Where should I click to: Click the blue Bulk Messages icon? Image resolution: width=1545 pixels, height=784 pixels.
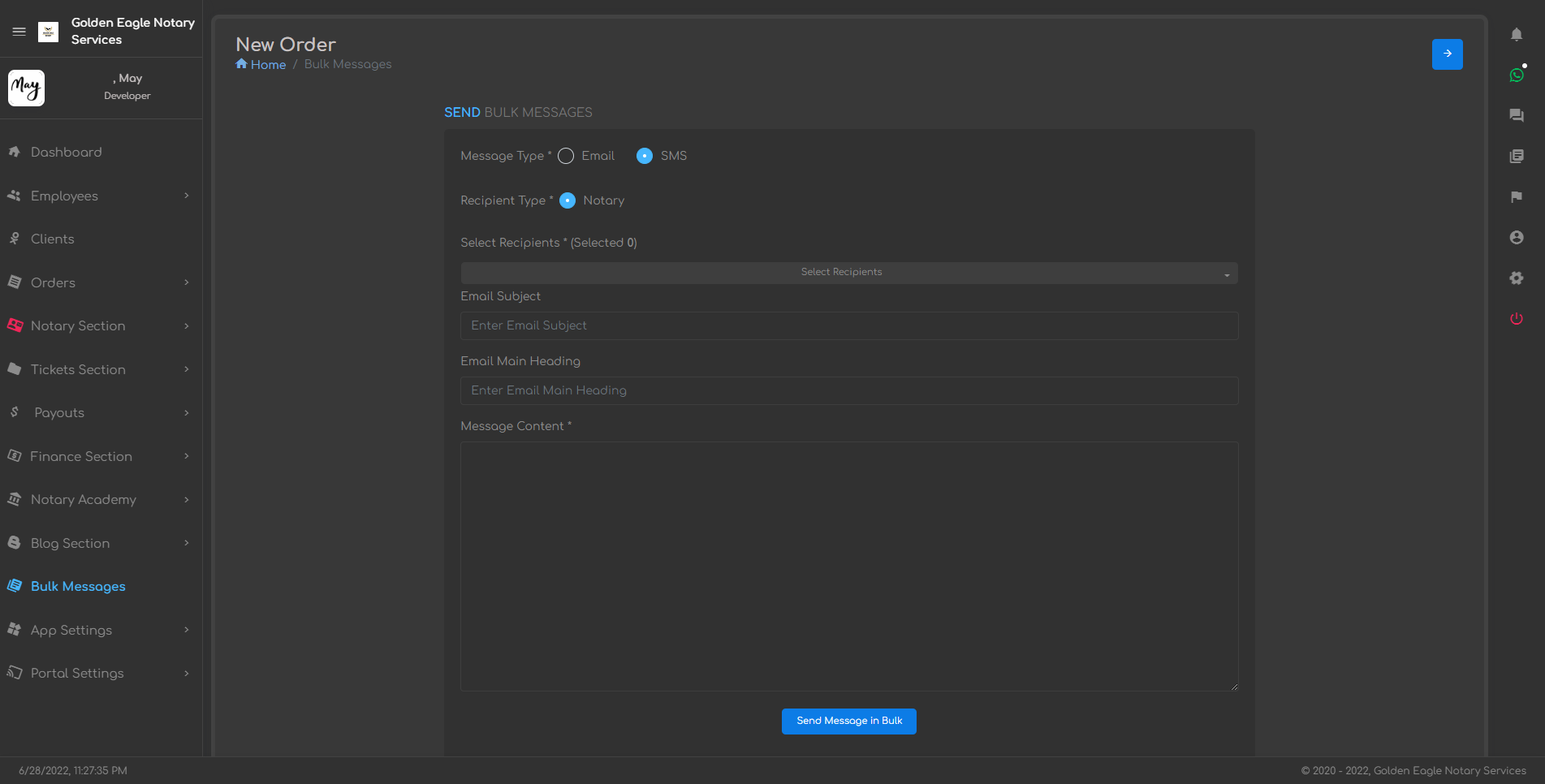coord(14,586)
